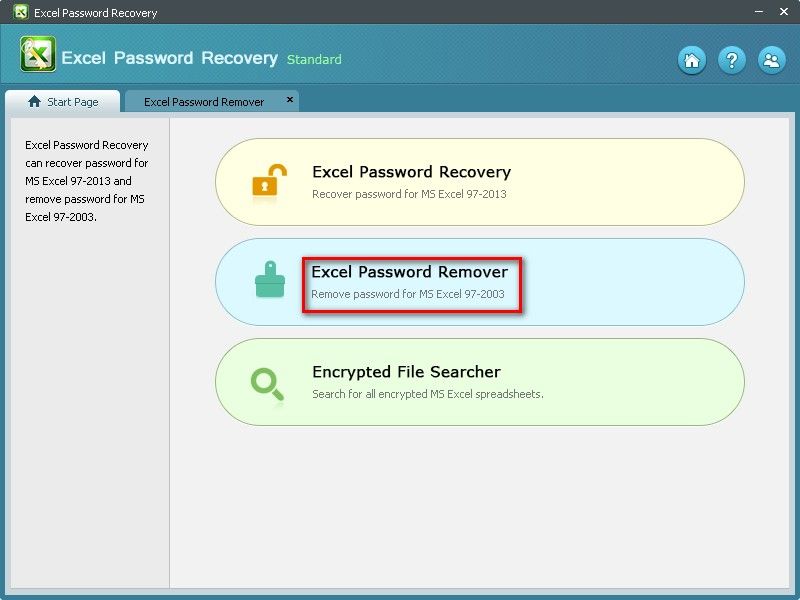800x600 pixels.
Task: Click the users icon in header
Action: point(771,60)
